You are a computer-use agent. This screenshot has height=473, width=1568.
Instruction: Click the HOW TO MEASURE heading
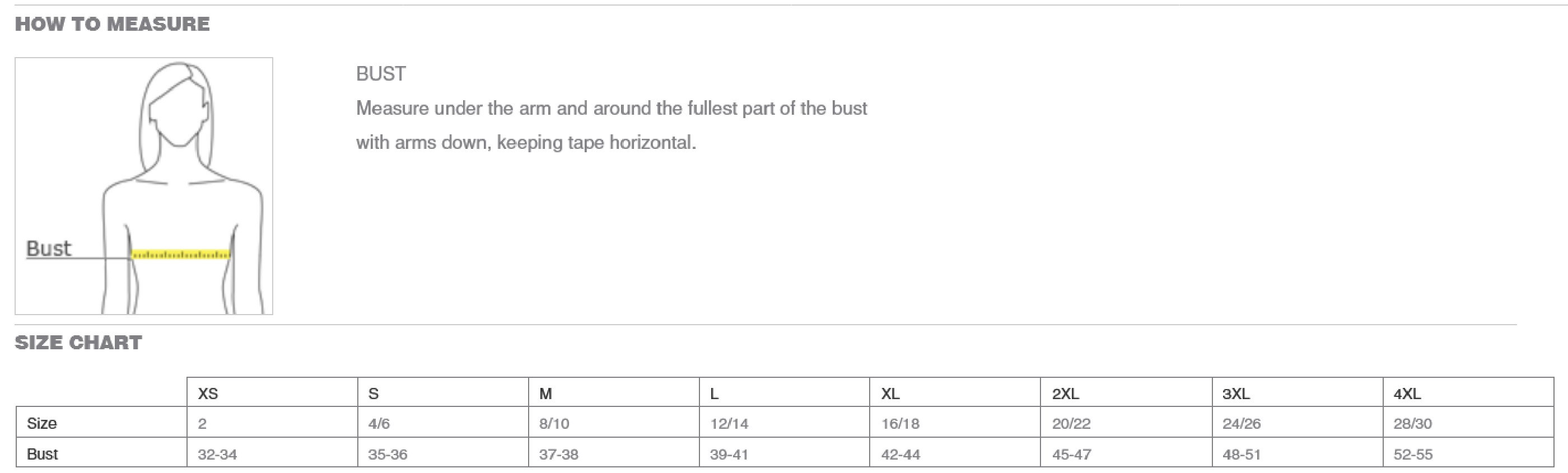pos(112,25)
